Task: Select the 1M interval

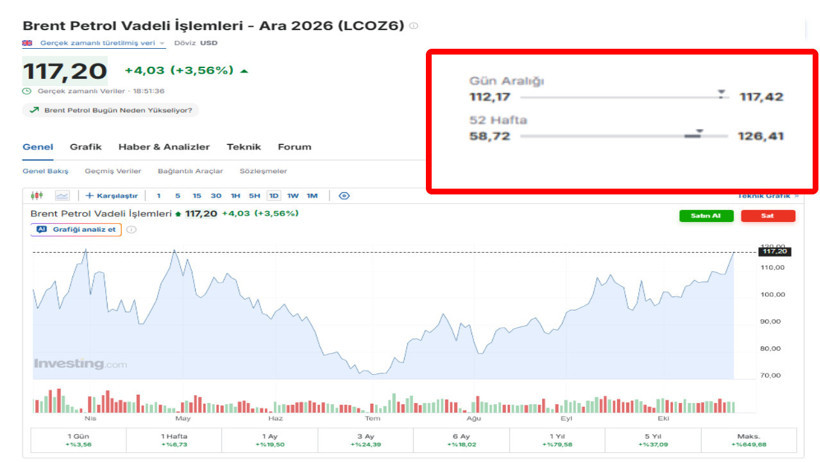Action: [x=312, y=196]
